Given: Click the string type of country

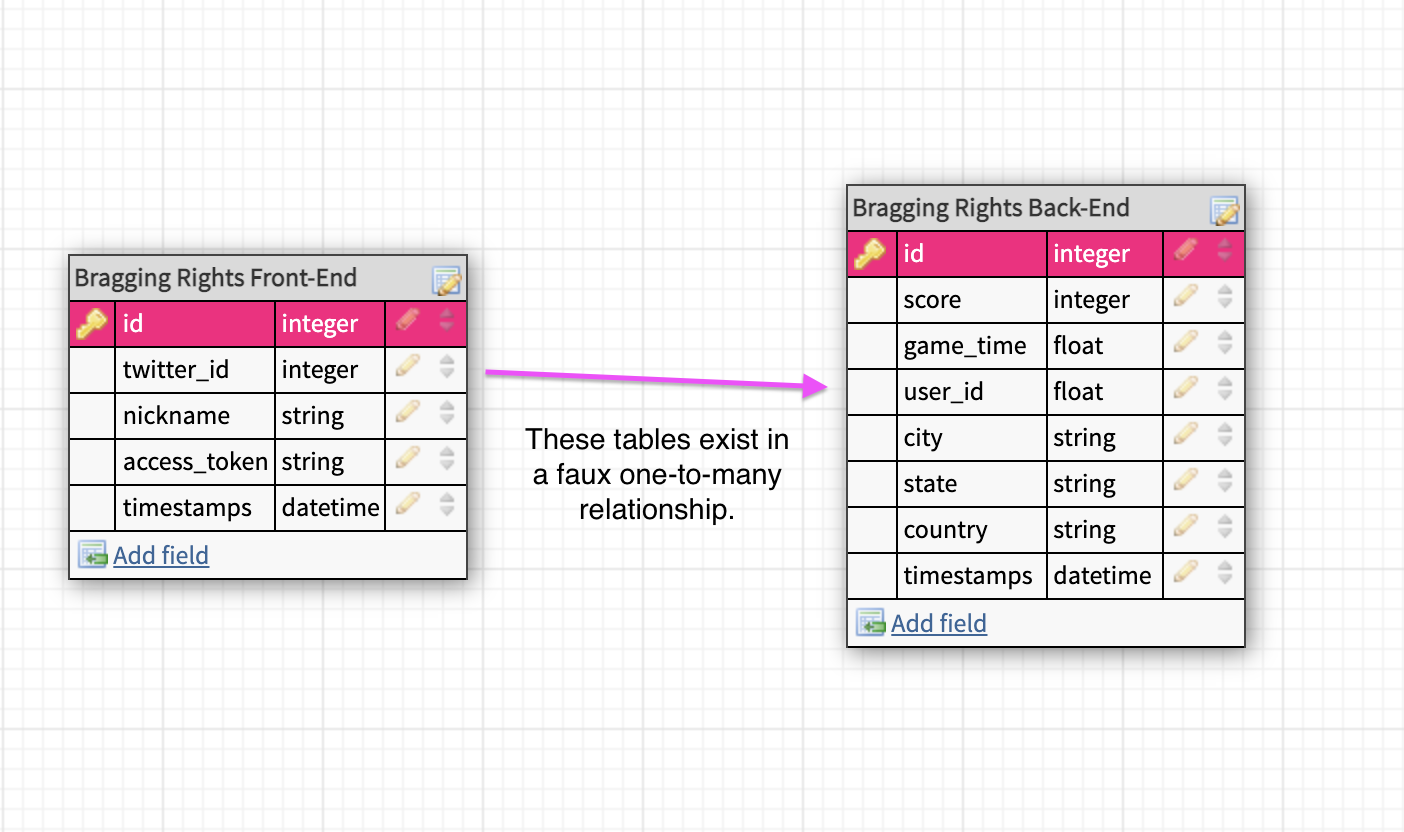Looking at the screenshot, I should pos(1084,530).
